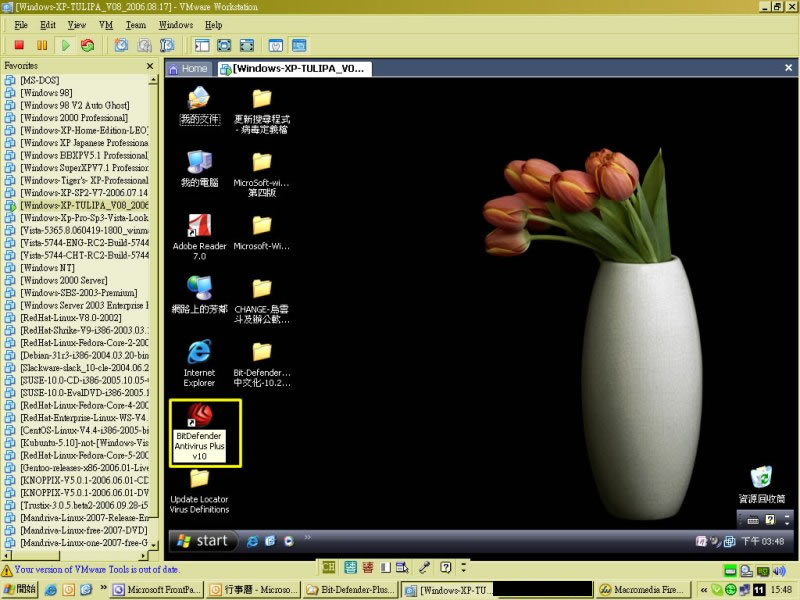Select BitDefender Antivirus Plus v10 shortcut
800x600 pixels.
point(199,432)
